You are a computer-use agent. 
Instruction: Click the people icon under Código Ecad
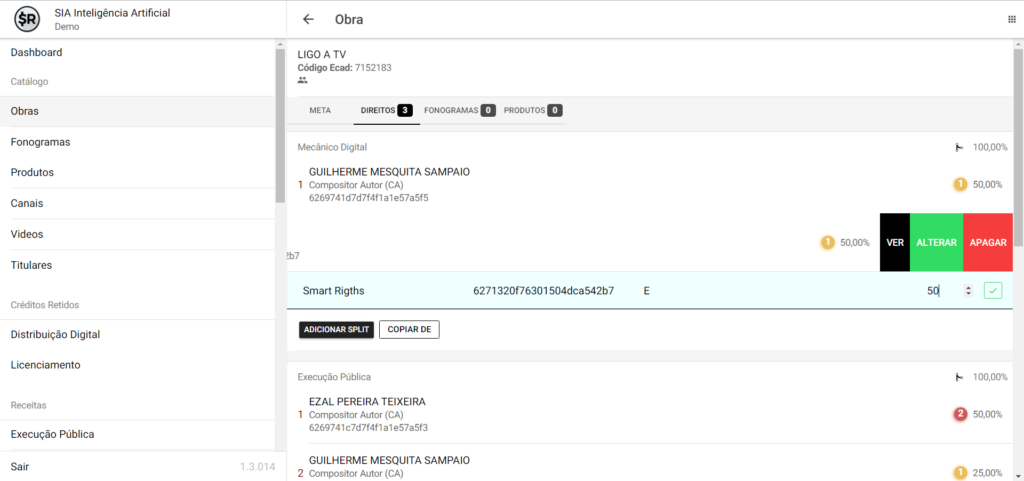(x=303, y=80)
